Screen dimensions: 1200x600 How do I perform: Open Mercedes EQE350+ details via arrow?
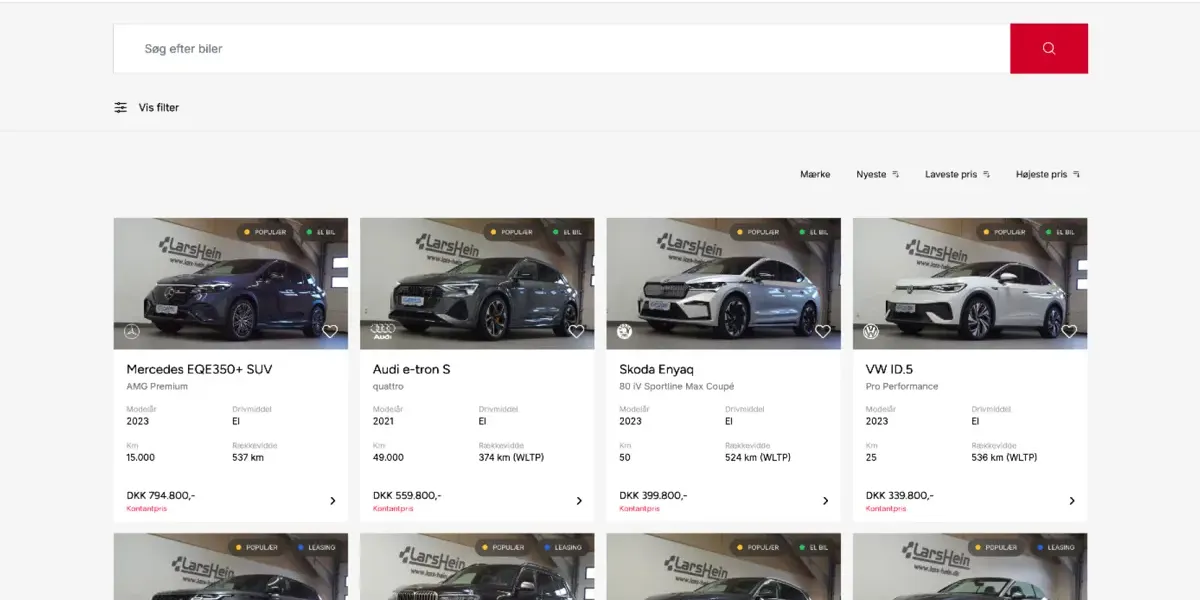[x=333, y=501]
